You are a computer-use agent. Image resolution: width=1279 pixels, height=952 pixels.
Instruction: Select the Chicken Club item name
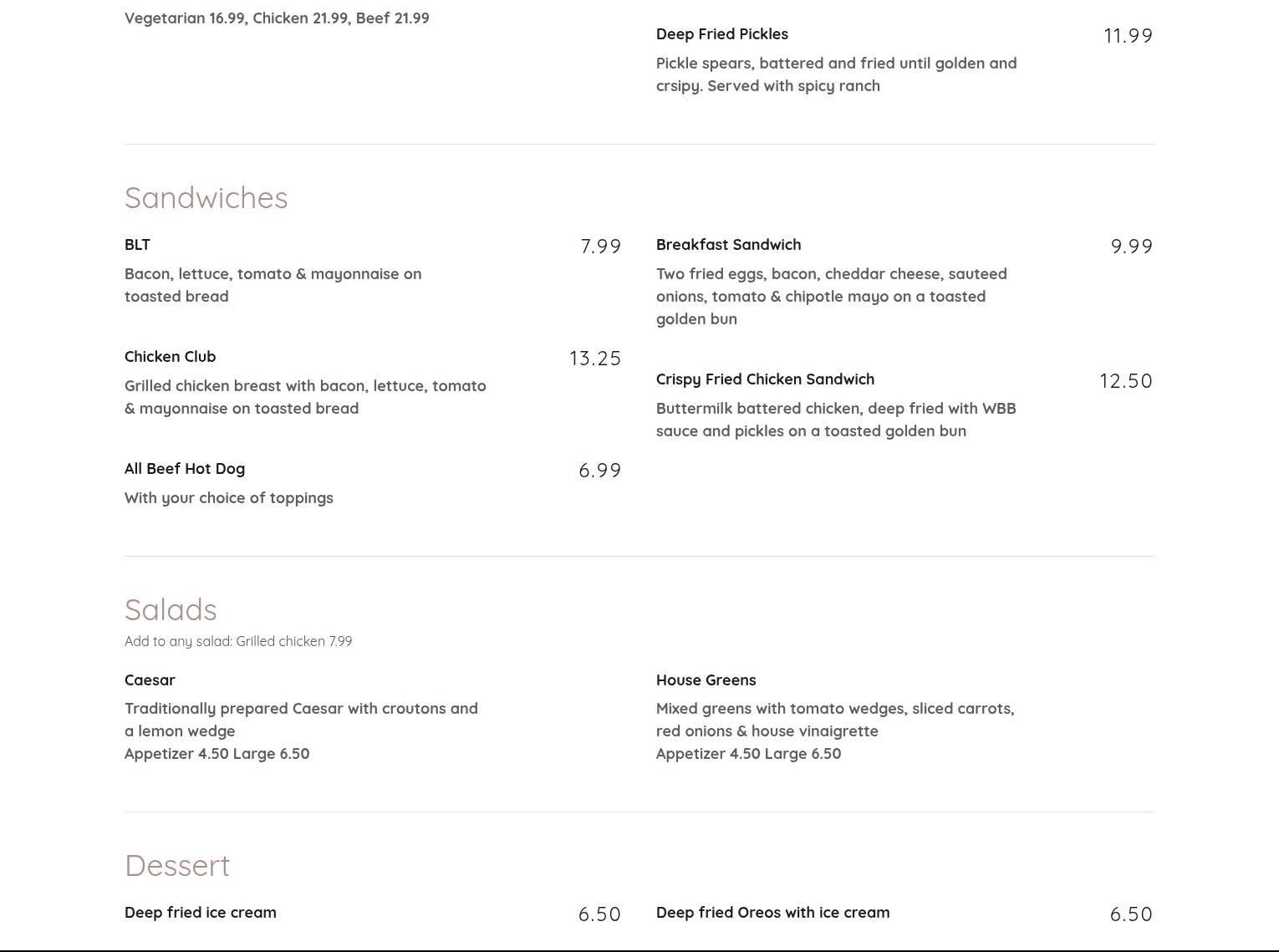(x=171, y=357)
